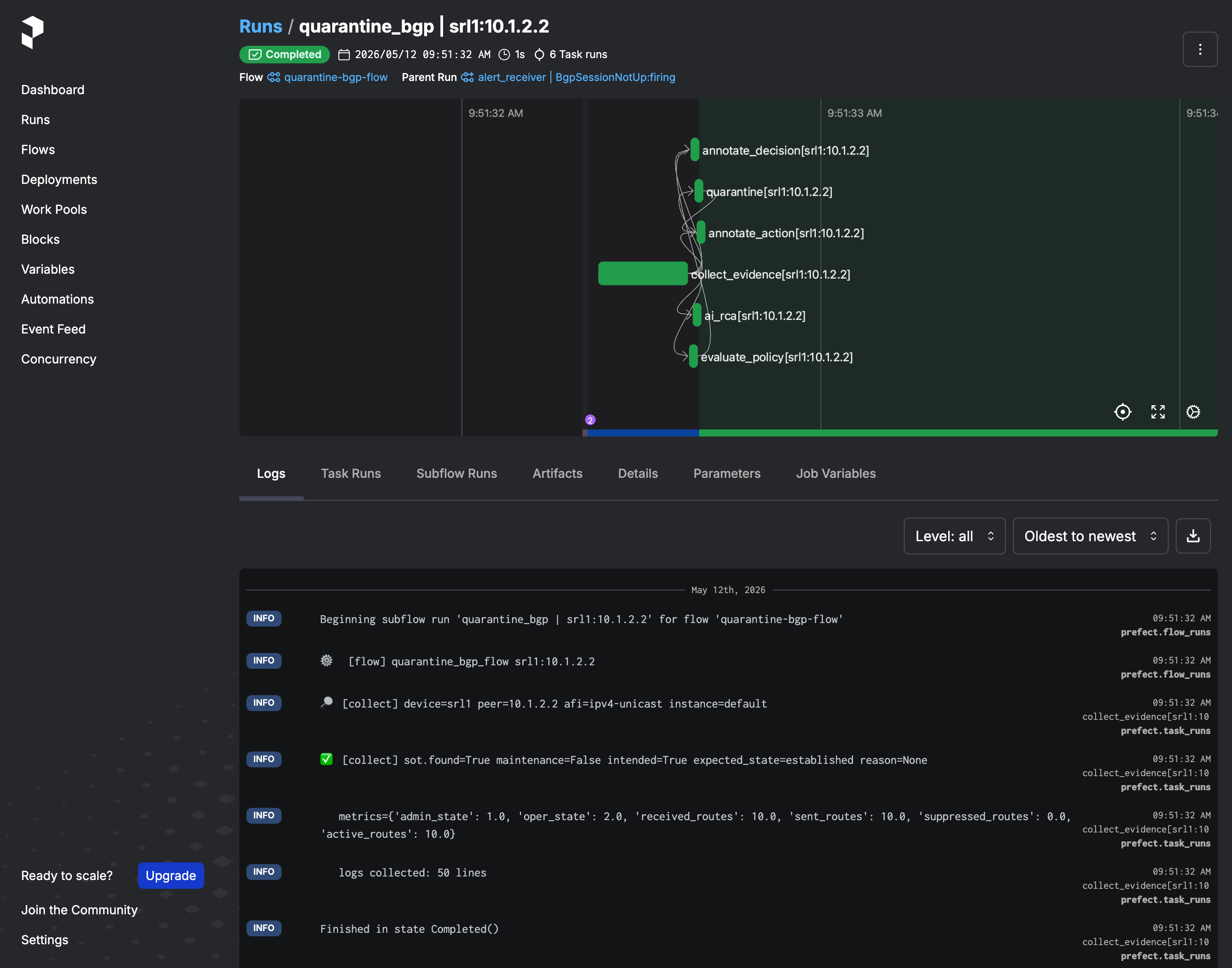Viewport: 1232px width, 968px height.
Task: Go to Dashboard in the sidebar
Action: pyautogui.click(x=53, y=90)
